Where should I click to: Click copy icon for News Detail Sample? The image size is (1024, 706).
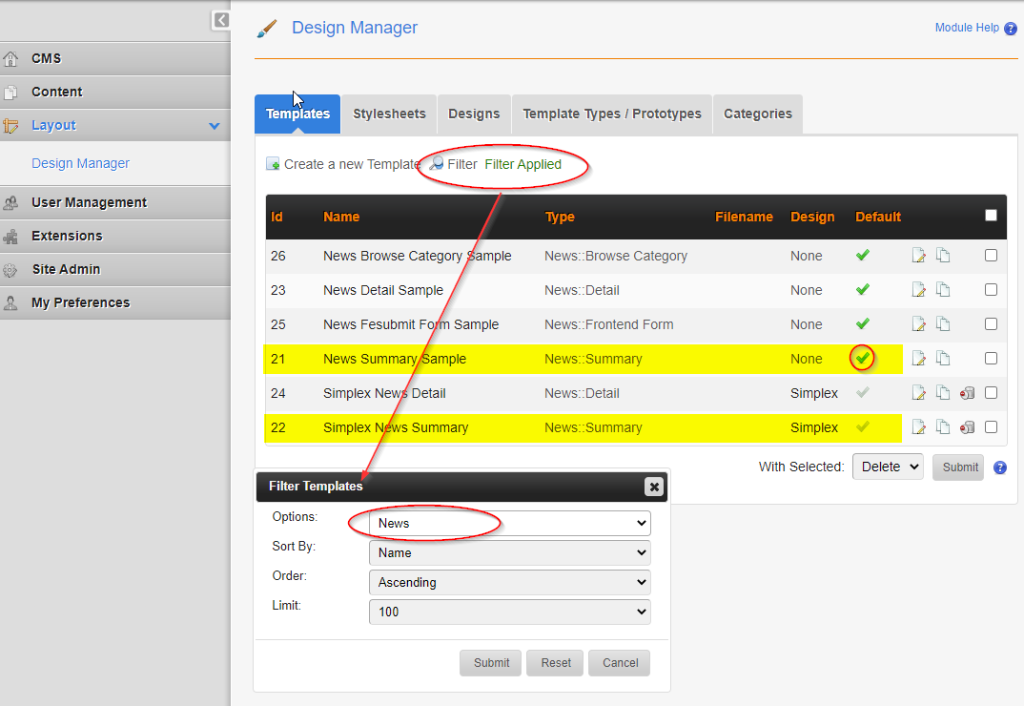coord(943,290)
